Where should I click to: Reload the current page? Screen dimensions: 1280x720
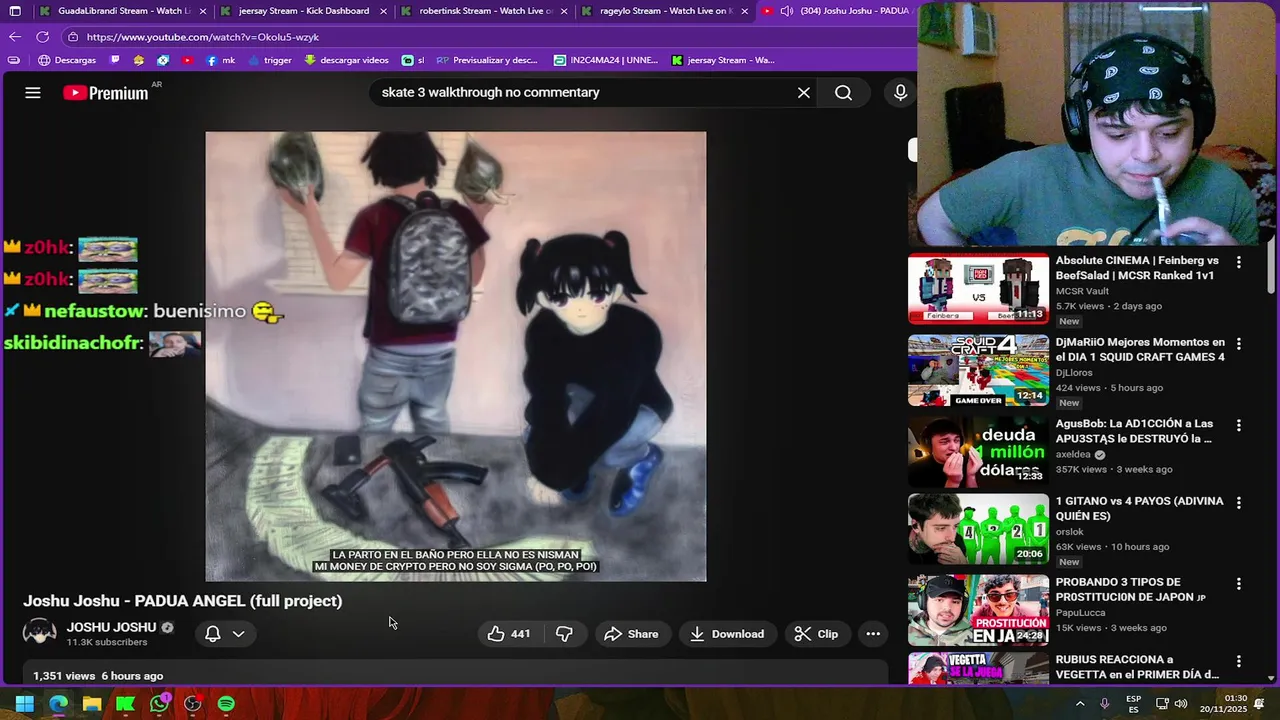pyautogui.click(x=42, y=37)
